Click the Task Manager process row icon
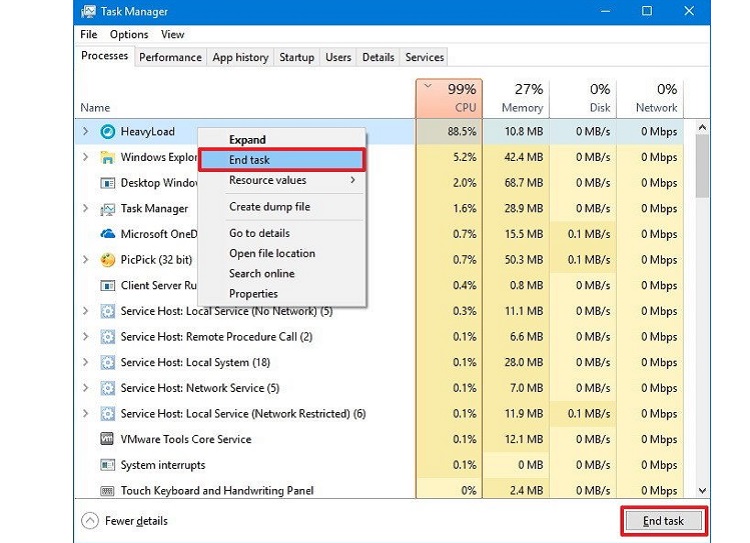 108,209
